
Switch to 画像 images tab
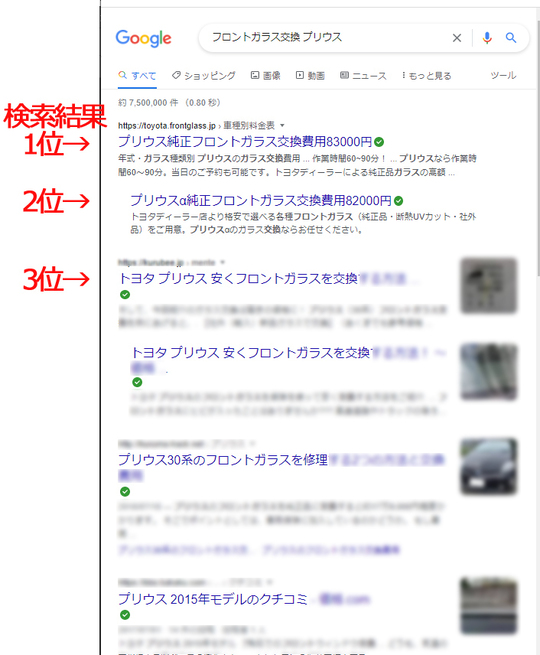click(x=266, y=76)
